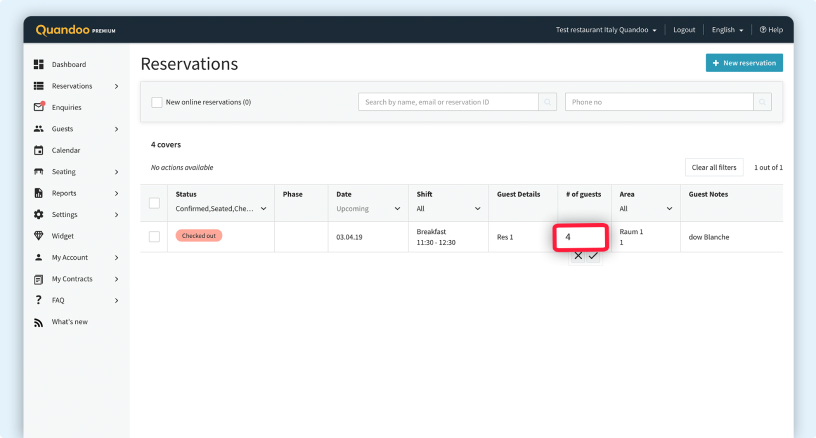Click the name search magnifier icon
Screen dimensions: 816x438
pyautogui.click(x=547, y=102)
